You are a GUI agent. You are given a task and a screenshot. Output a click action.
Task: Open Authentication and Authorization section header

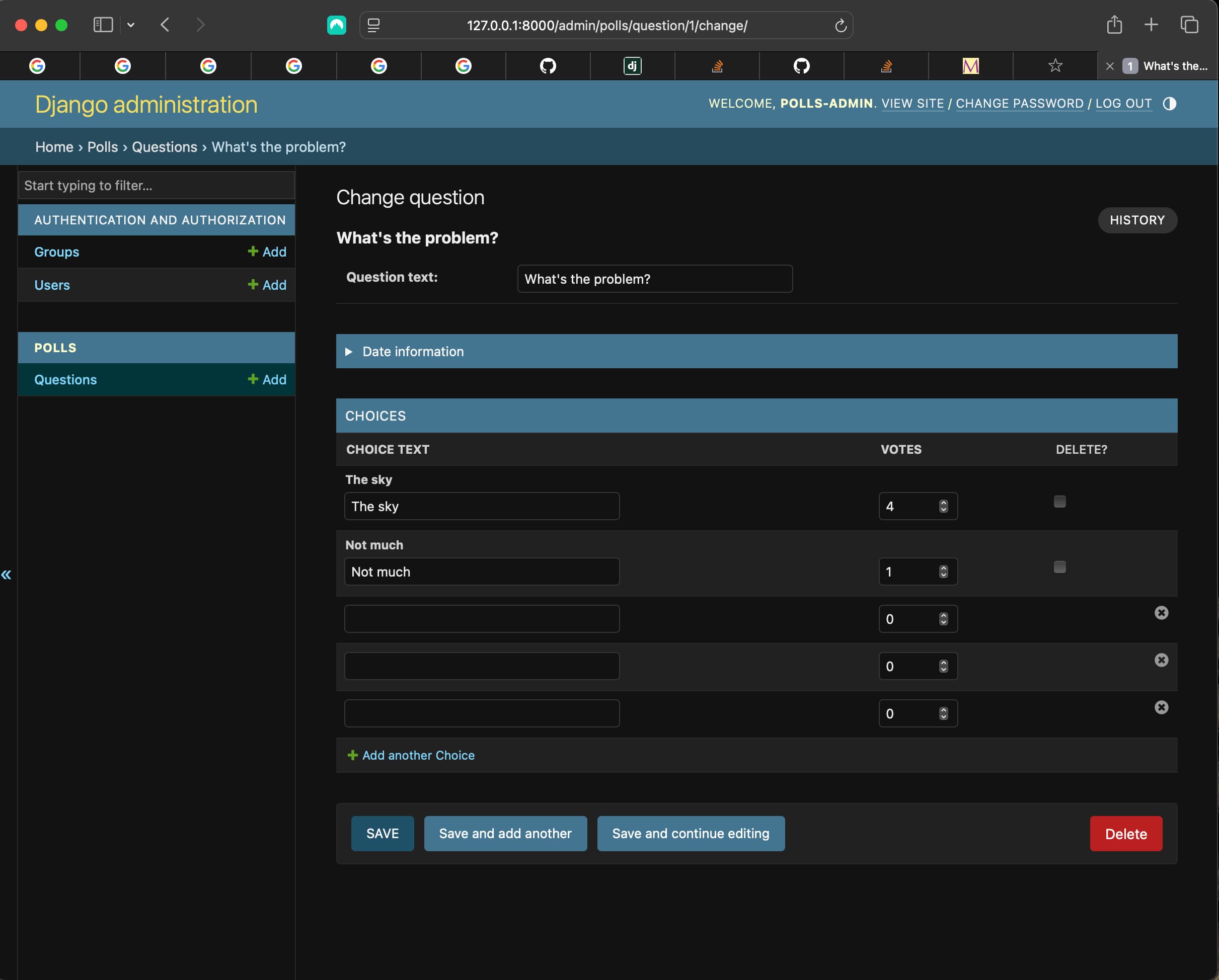(x=160, y=220)
